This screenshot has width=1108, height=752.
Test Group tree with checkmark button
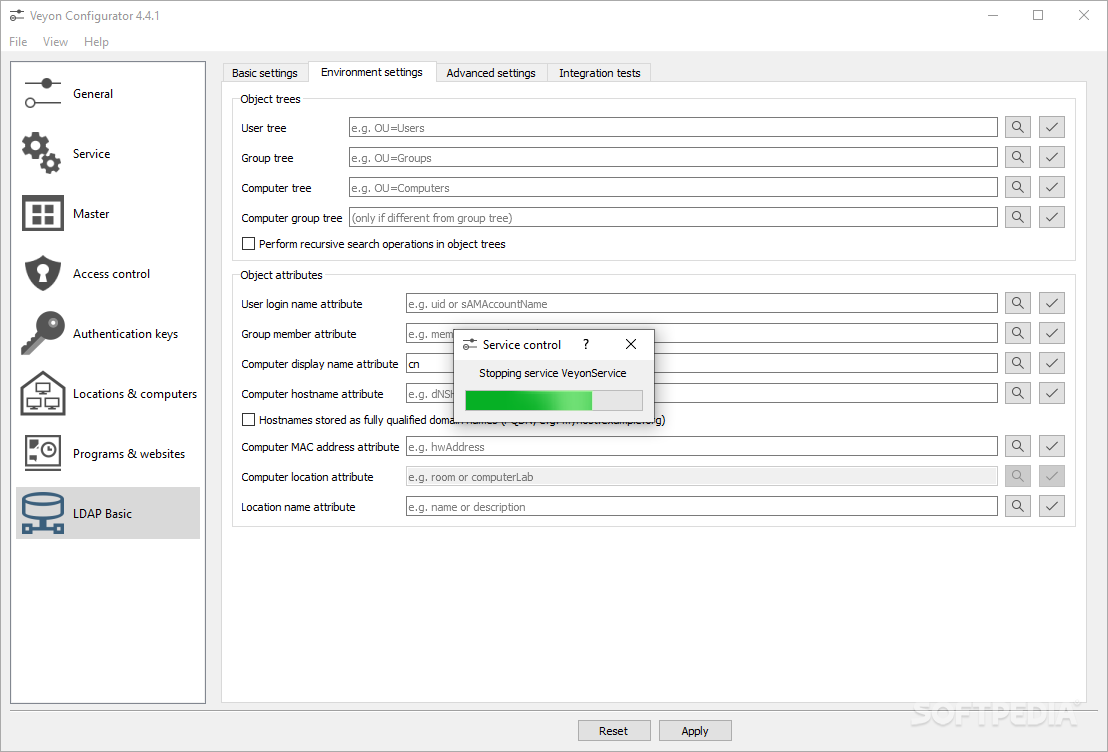coord(1051,157)
